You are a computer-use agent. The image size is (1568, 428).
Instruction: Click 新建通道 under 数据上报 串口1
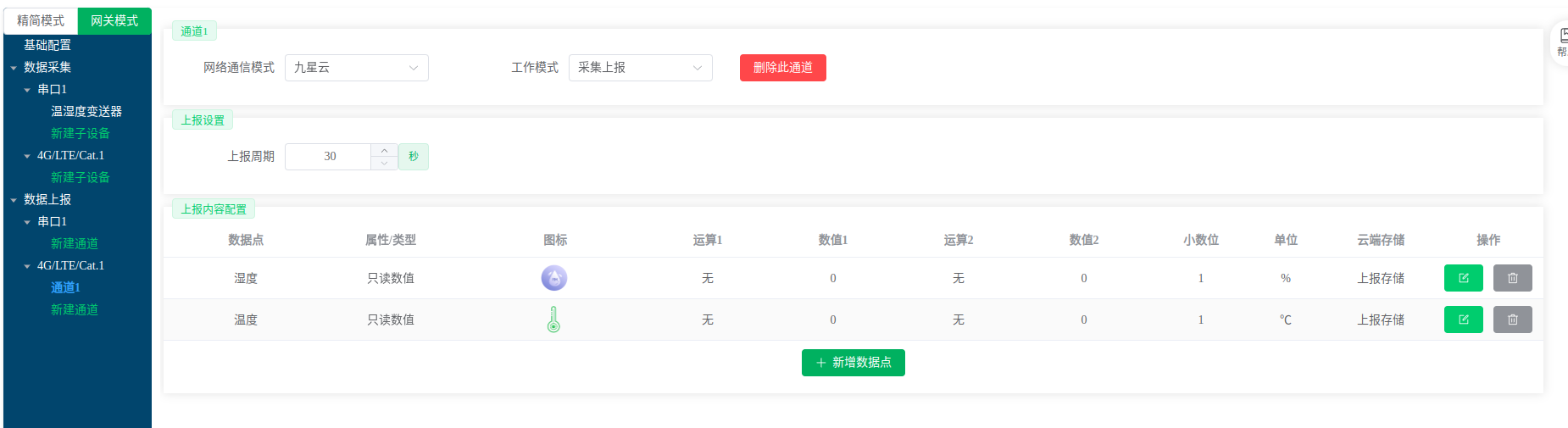(75, 243)
